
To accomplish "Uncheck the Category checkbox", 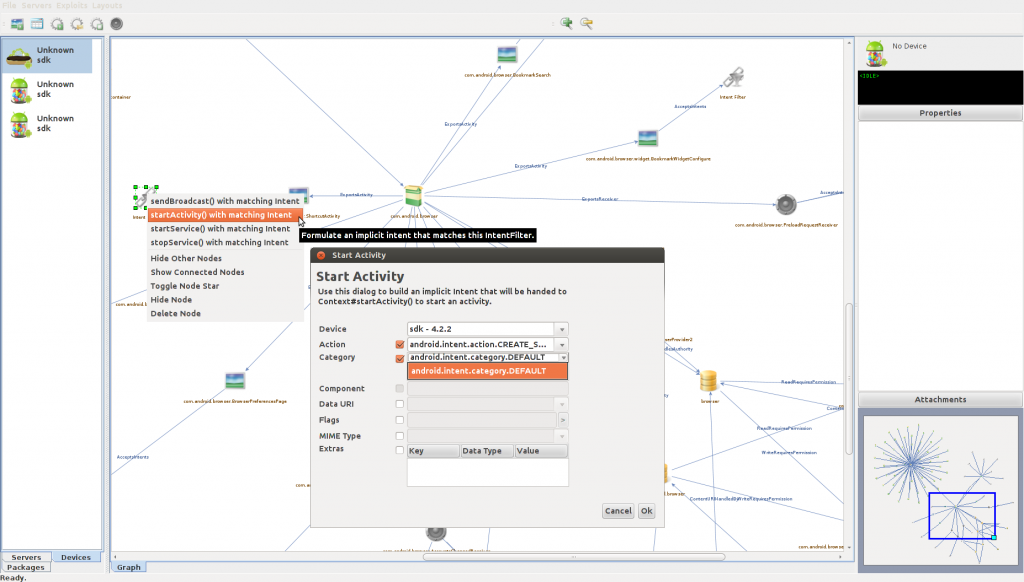I will [400, 358].
